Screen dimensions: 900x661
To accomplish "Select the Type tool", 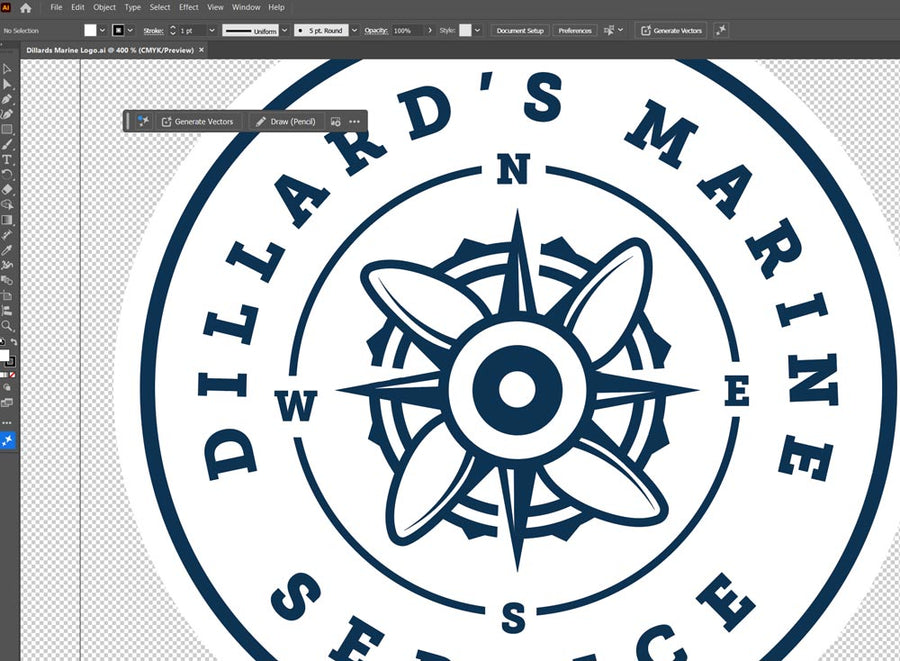I will pos(7,160).
